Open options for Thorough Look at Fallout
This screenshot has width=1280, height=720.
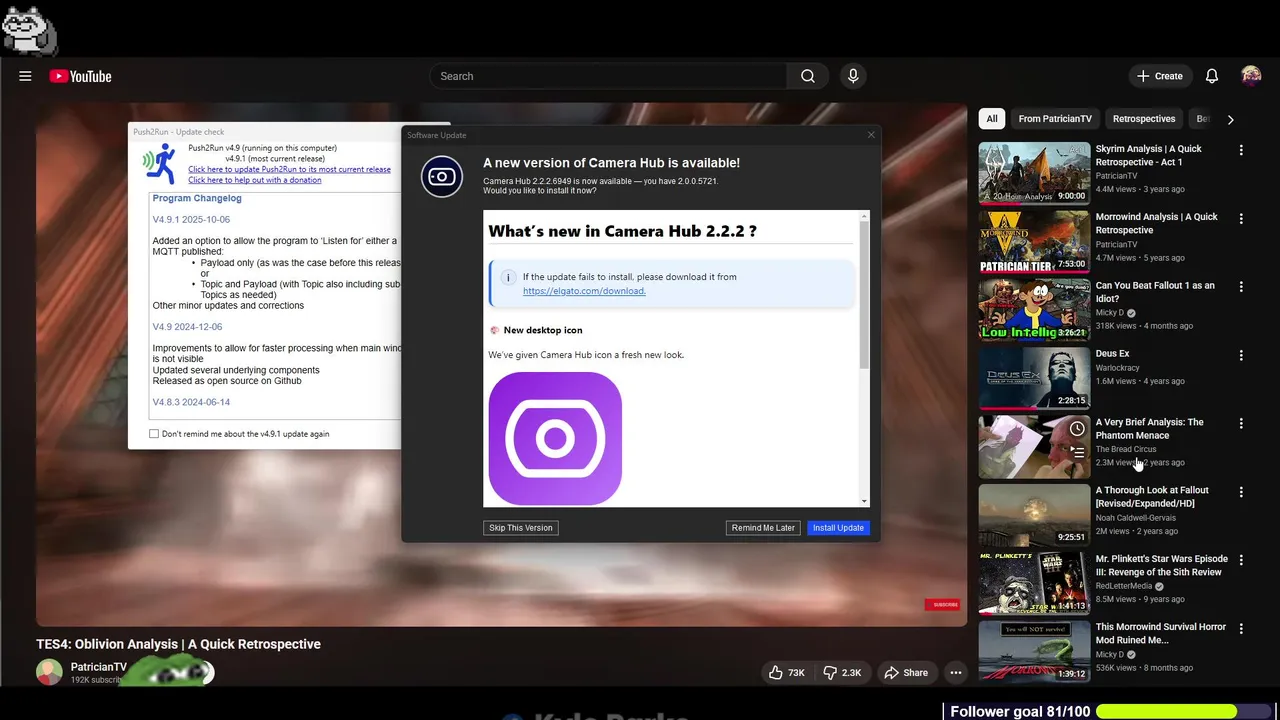[x=1241, y=492]
